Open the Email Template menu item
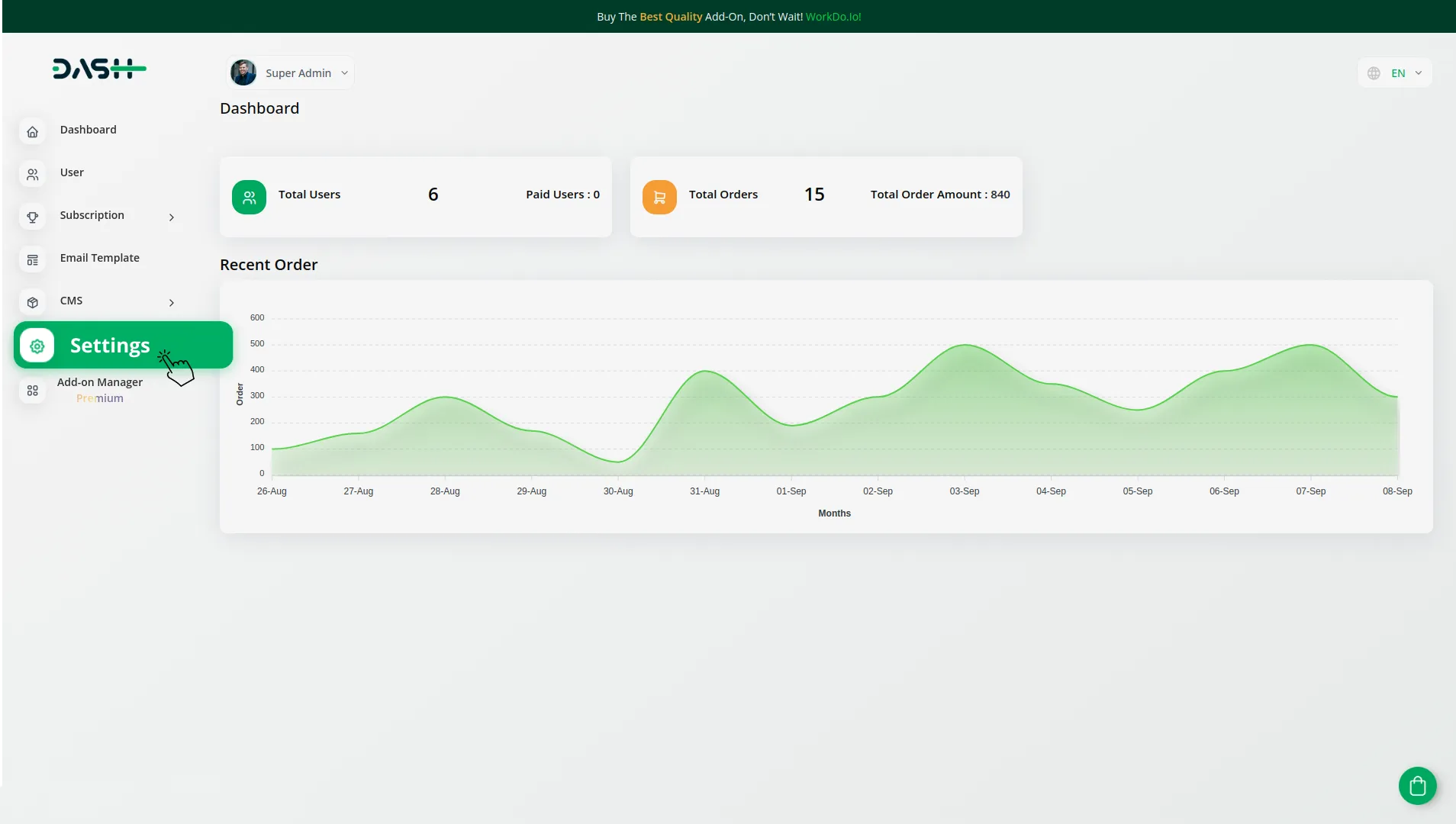Screen dimensions: 1456x824 [99, 258]
